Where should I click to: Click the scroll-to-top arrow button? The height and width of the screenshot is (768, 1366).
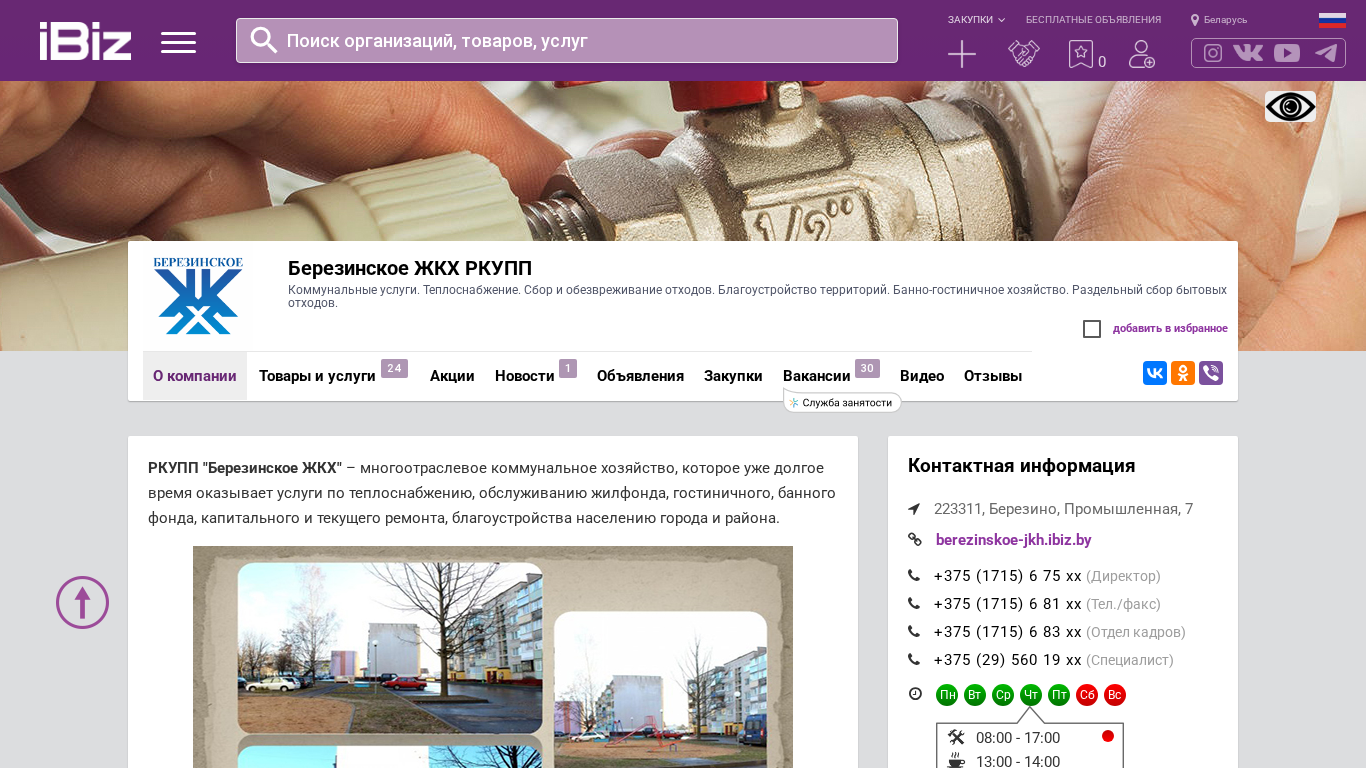coord(82,602)
